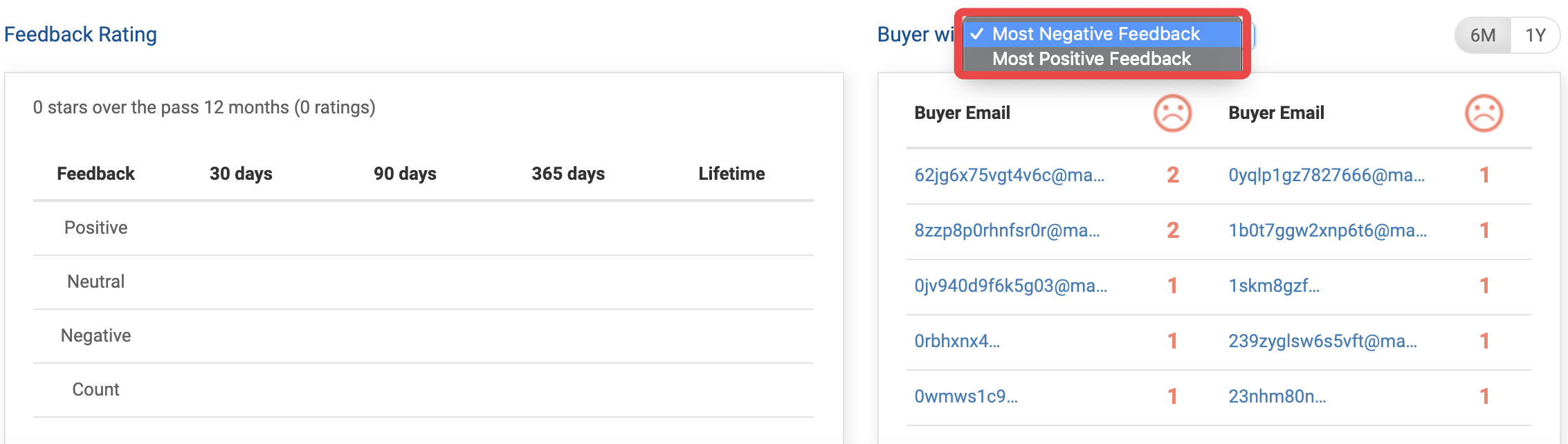Screen dimensions: 1568x444
Task: Click sad face icon in second Buyer Email column
Action: (x=1484, y=113)
